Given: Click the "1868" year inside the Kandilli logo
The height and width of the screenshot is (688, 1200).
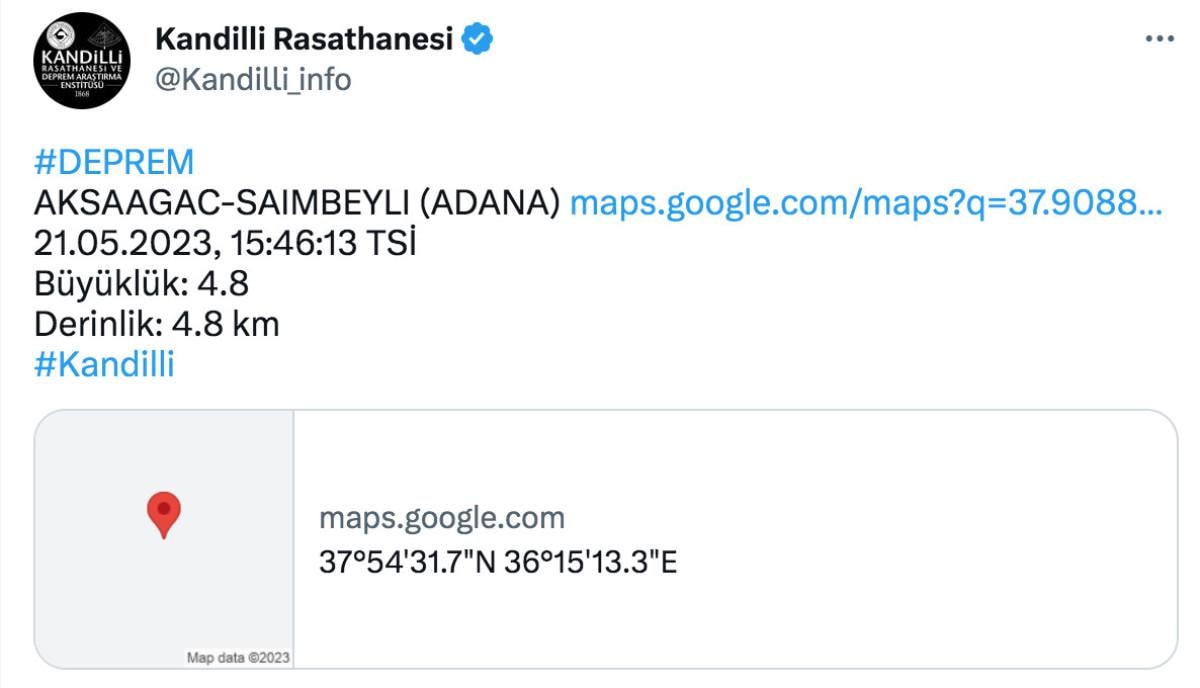Looking at the screenshot, I should pyautogui.click(x=82, y=94).
